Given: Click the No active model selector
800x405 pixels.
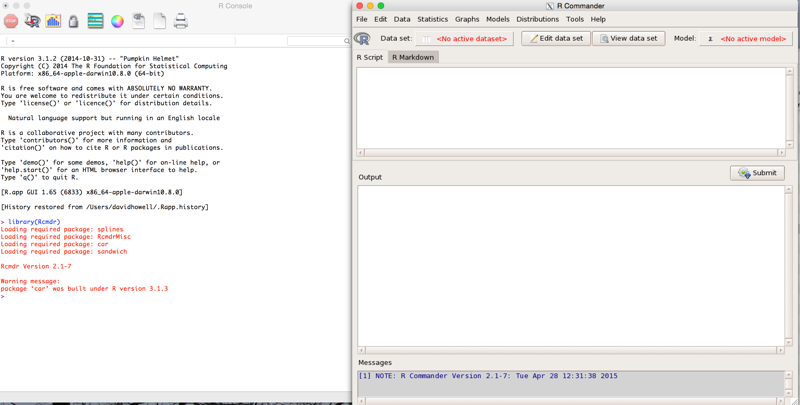Looking at the screenshot, I should (x=747, y=38).
